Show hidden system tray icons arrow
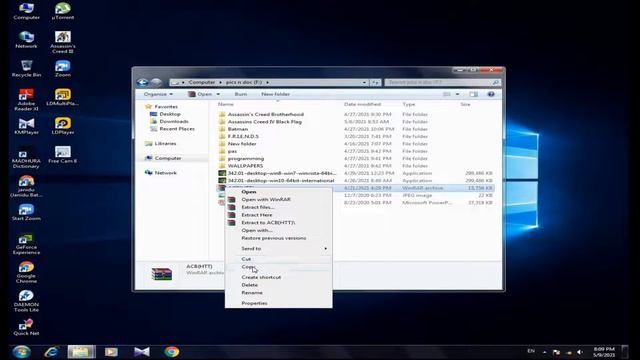 pos(544,351)
